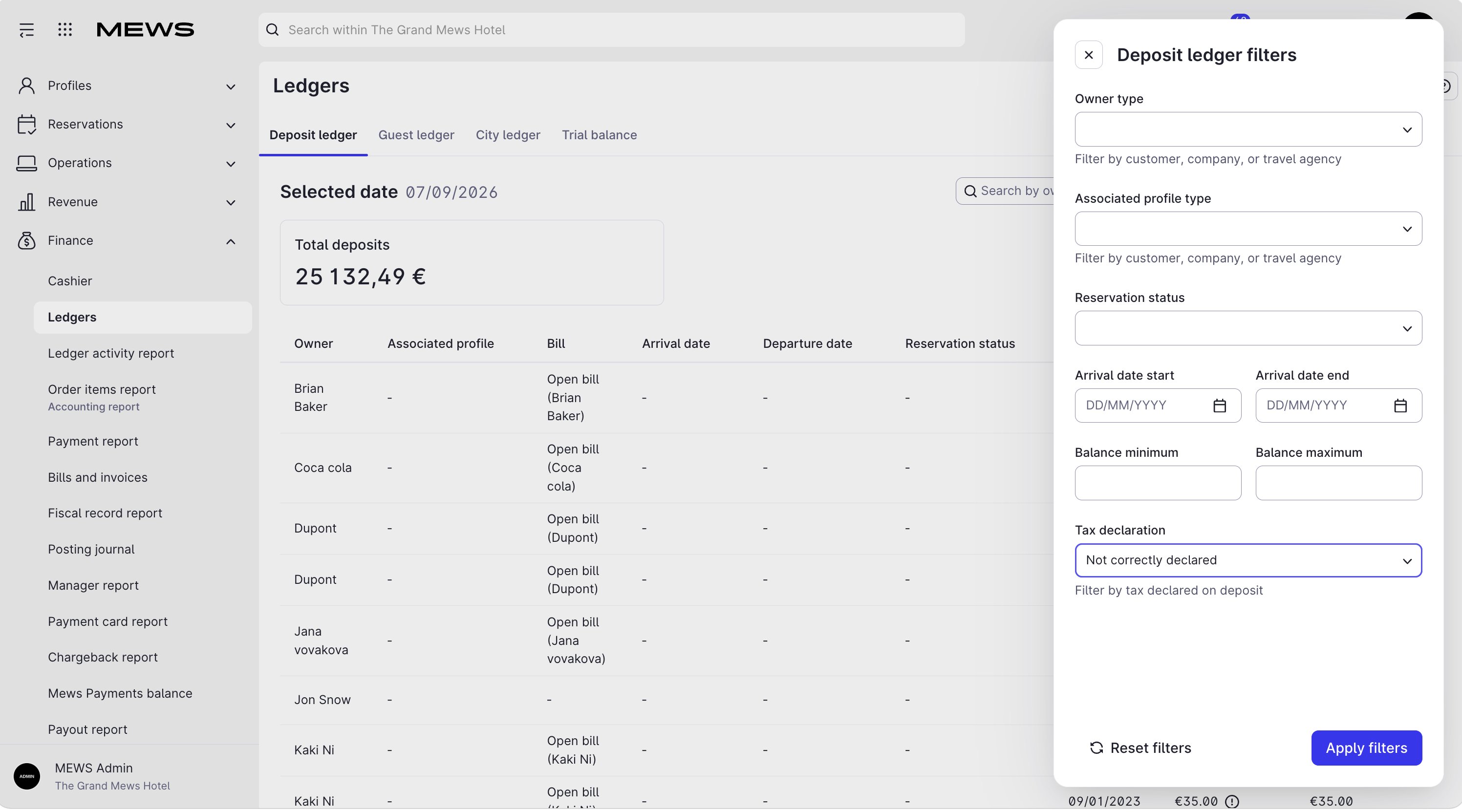Expand the Operations menu section
This screenshot has width=1462, height=812.
click(x=231, y=164)
